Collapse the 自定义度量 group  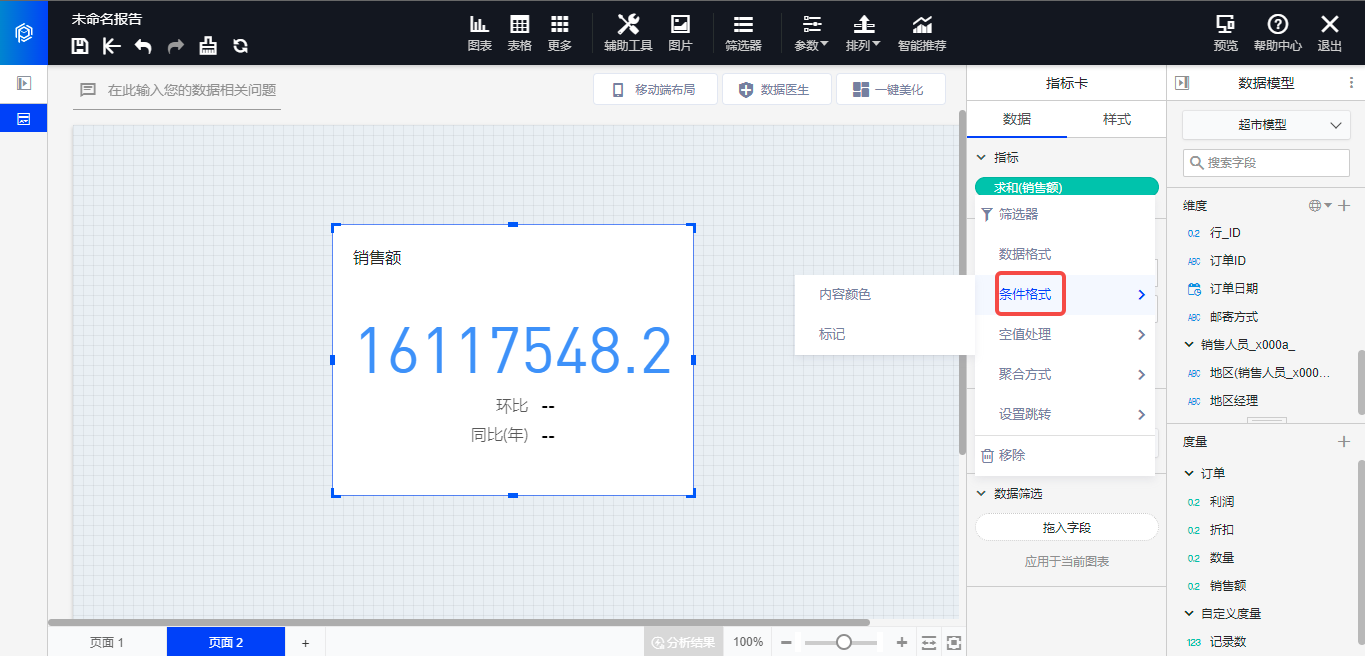1189,613
